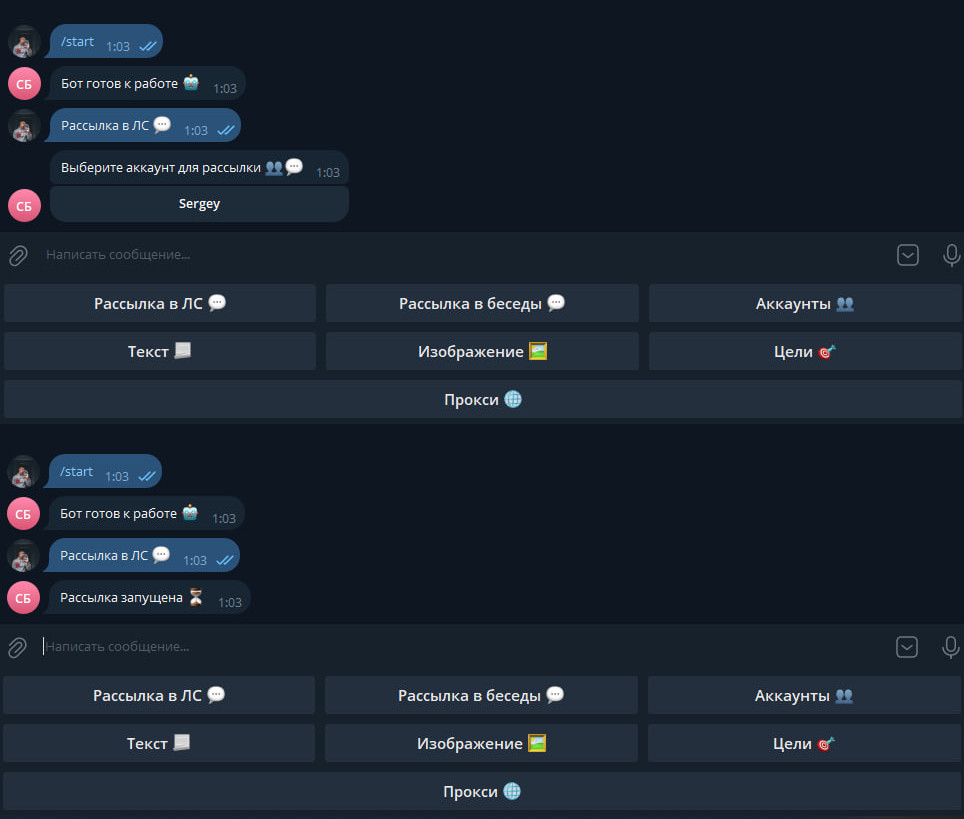Collapse the bot keyboard in upper chat
964x819 pixels.
pos(907,255)
